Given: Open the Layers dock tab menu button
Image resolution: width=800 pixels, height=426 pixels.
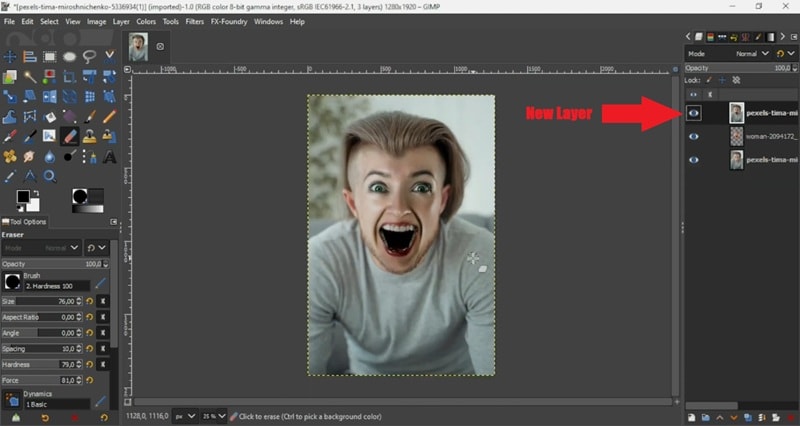Looking at the screenshot, I should (793, 37).
